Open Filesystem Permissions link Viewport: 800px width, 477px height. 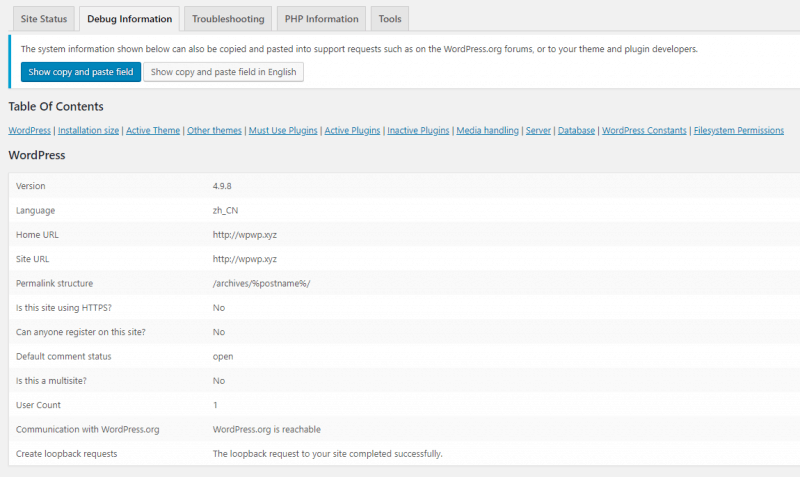[738, 131]
